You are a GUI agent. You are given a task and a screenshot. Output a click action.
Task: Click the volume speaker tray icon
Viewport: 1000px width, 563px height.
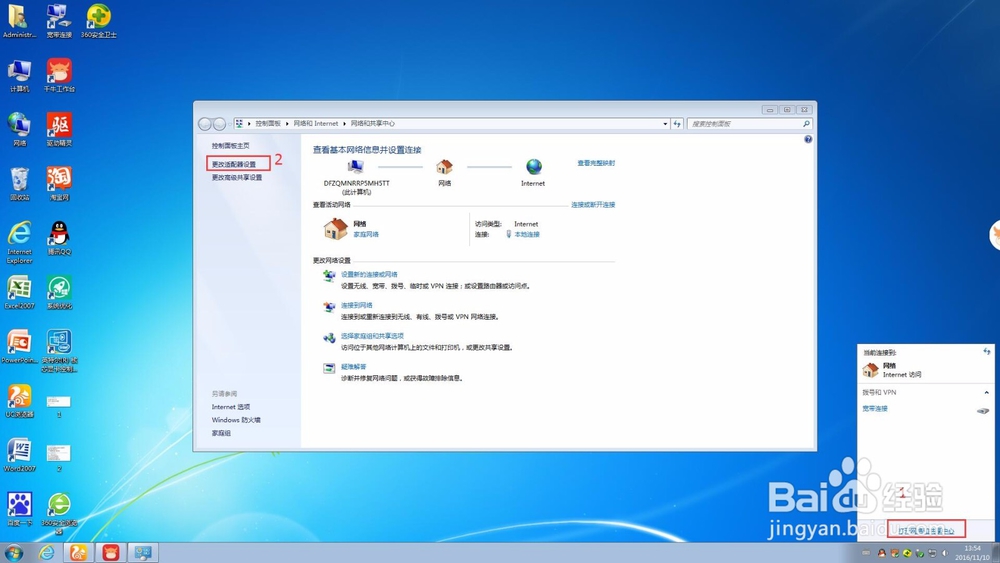pos(945,553)
